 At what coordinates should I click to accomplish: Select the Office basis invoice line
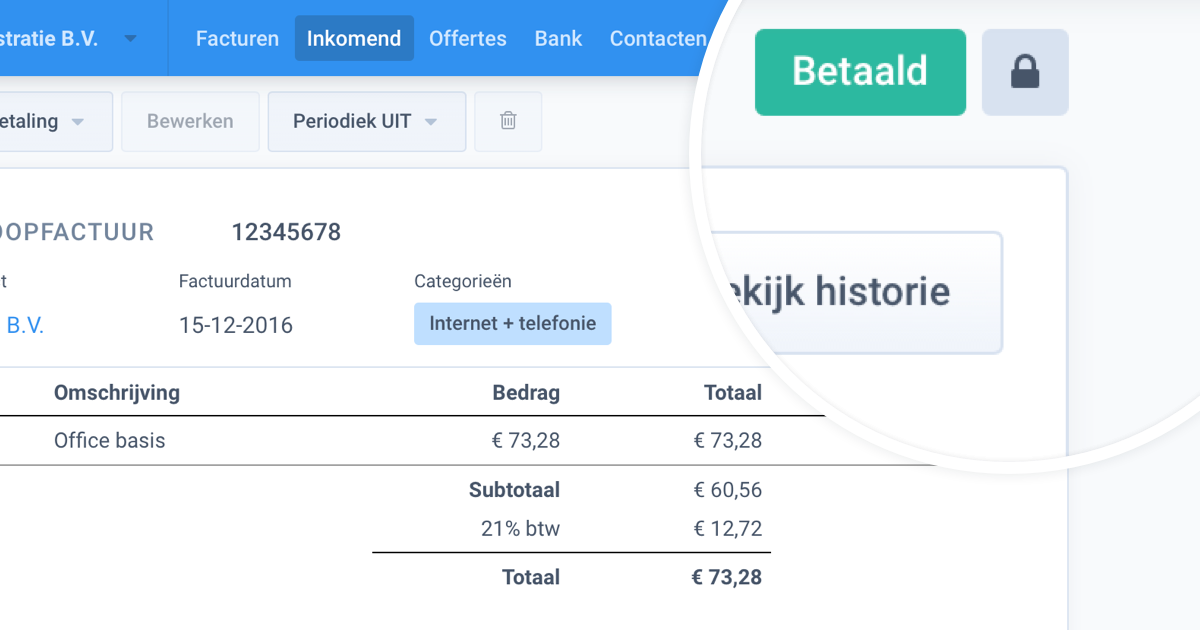click(x=109, y=440)
